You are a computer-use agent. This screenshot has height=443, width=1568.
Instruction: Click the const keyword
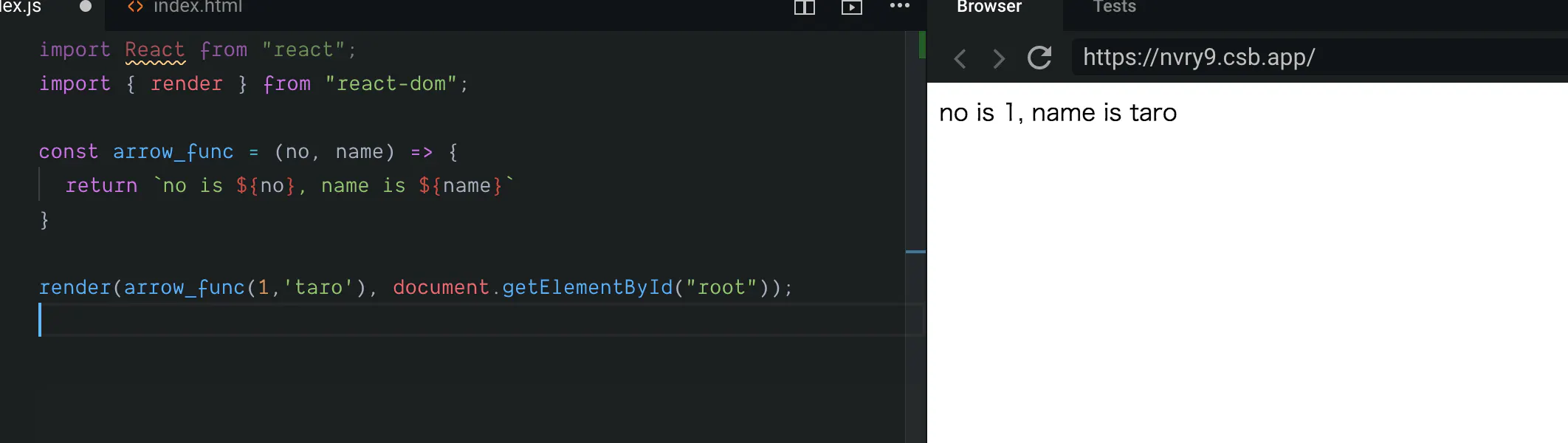[68, 152]
